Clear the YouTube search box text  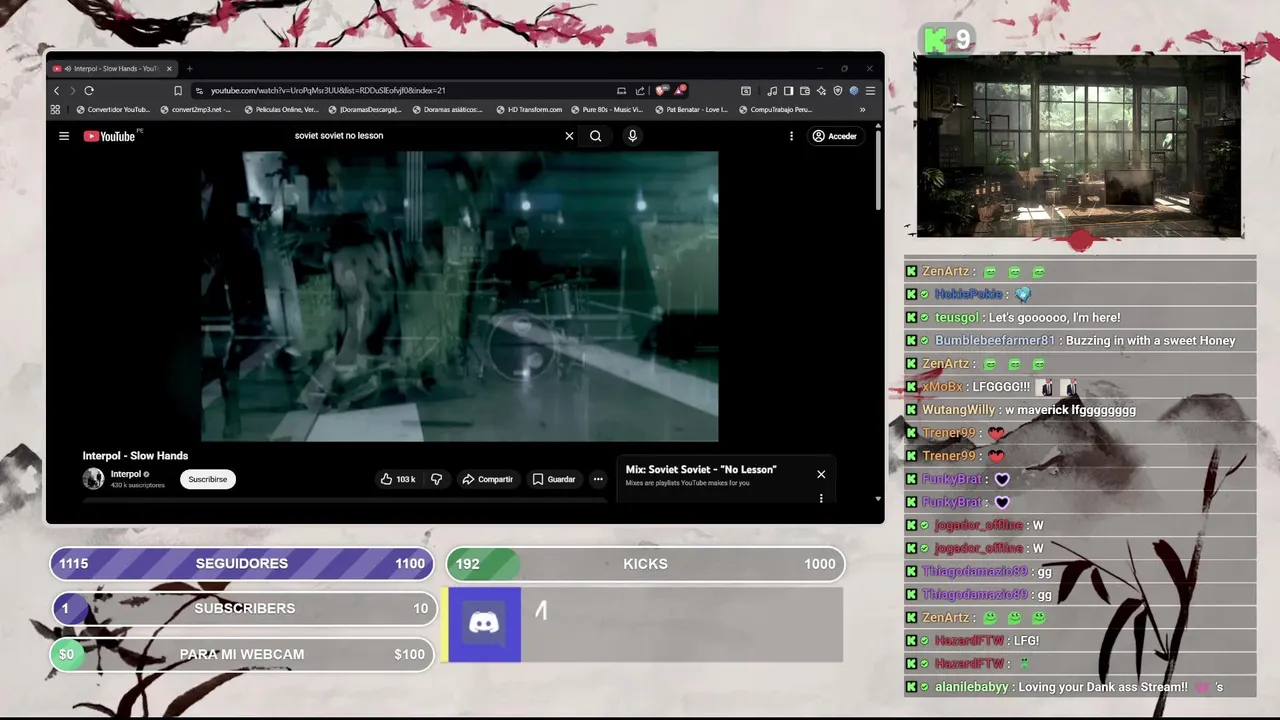(569, 136)
